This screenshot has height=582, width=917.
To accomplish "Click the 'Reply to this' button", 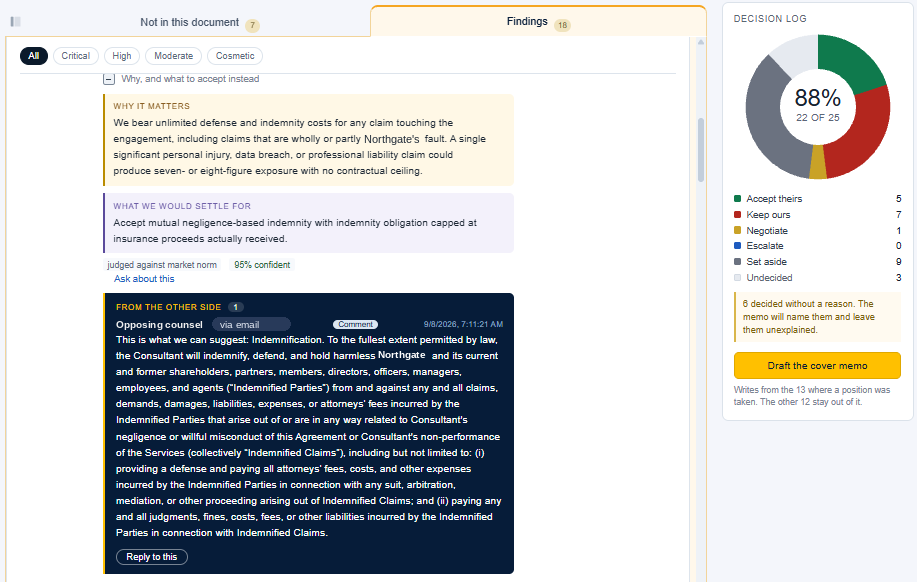I will pos(151,557).
